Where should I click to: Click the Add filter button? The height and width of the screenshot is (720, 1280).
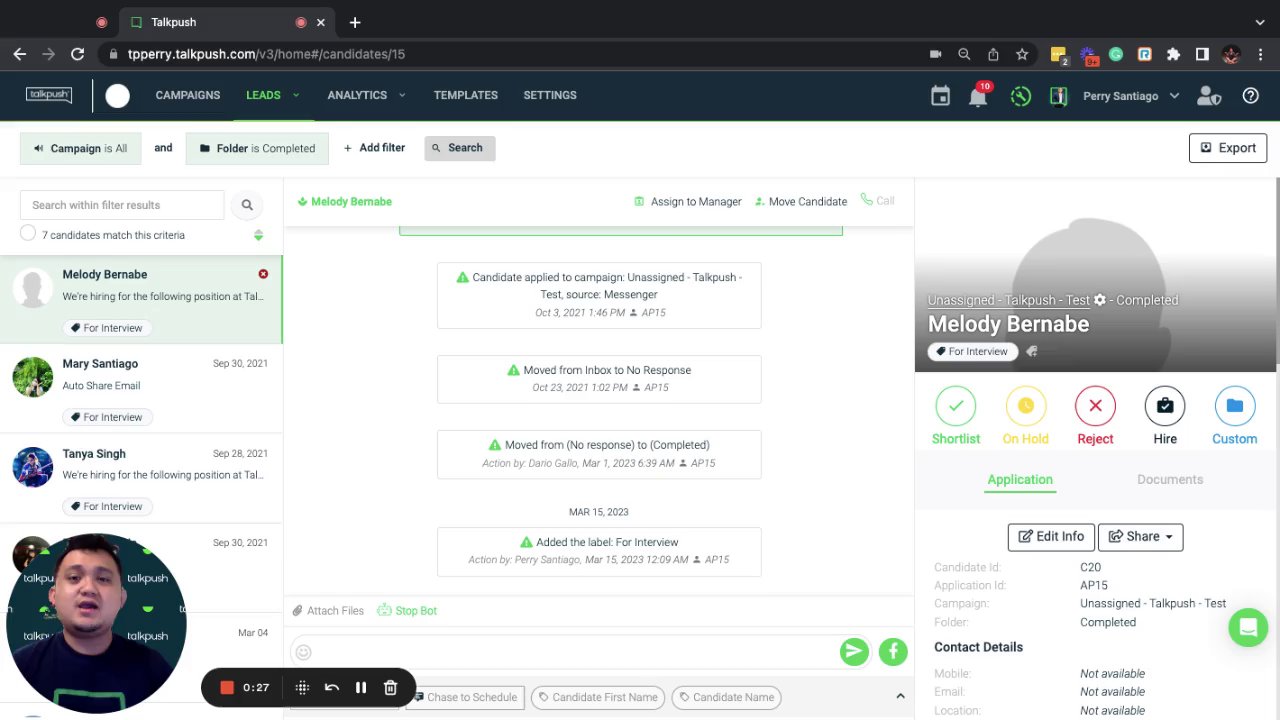coord(374,148)
